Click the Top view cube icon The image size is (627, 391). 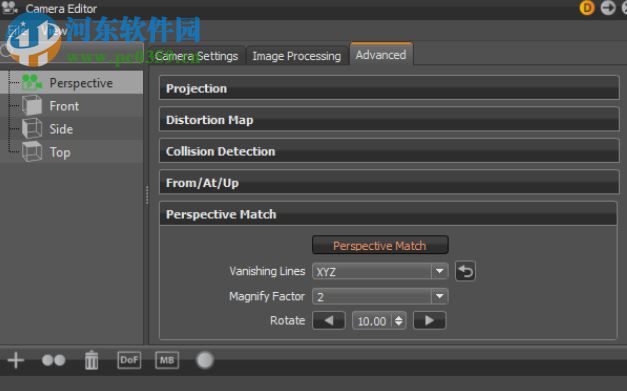(x=32, y=152)
